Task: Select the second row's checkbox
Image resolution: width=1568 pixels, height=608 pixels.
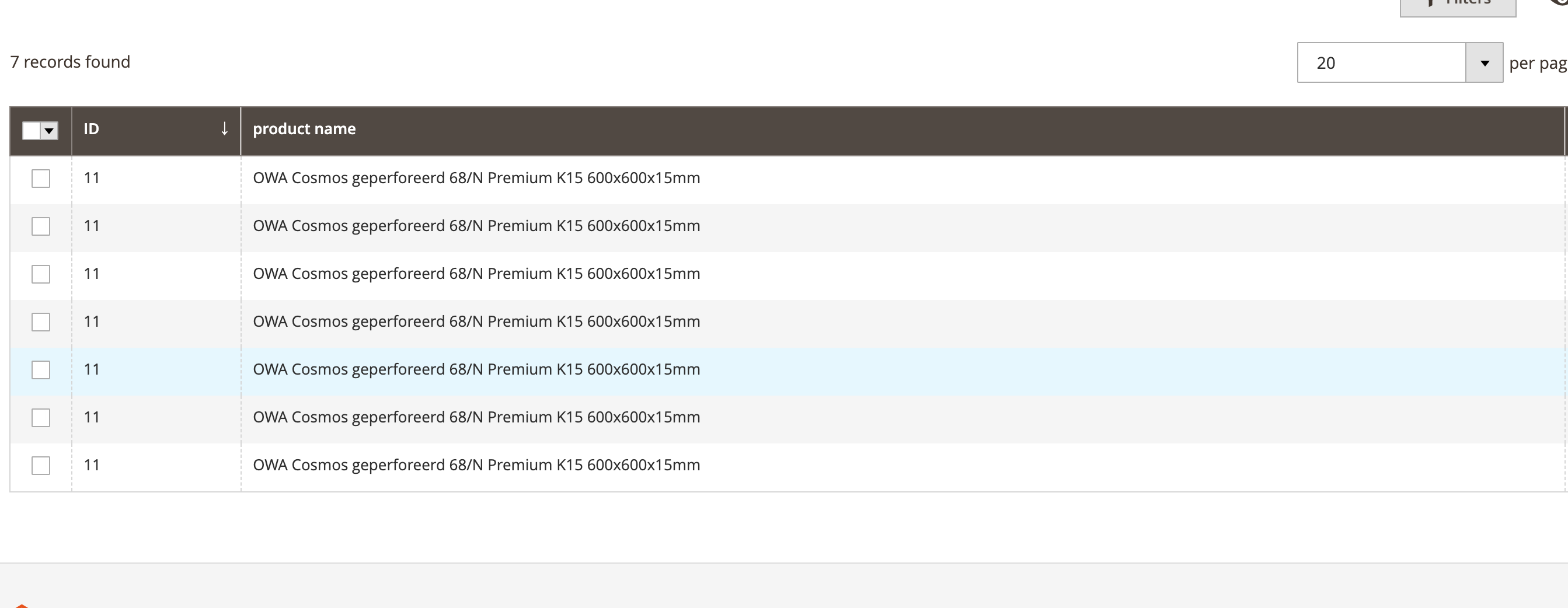Action: pos(41,226)
